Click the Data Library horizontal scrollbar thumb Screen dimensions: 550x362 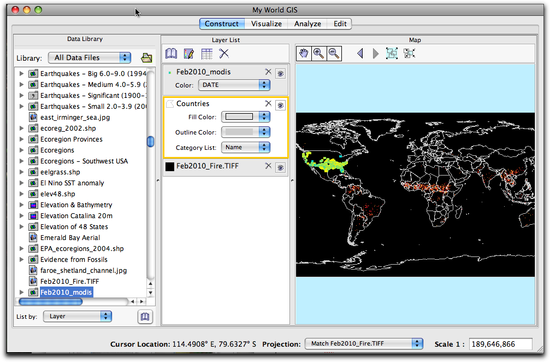coord(51,301)
